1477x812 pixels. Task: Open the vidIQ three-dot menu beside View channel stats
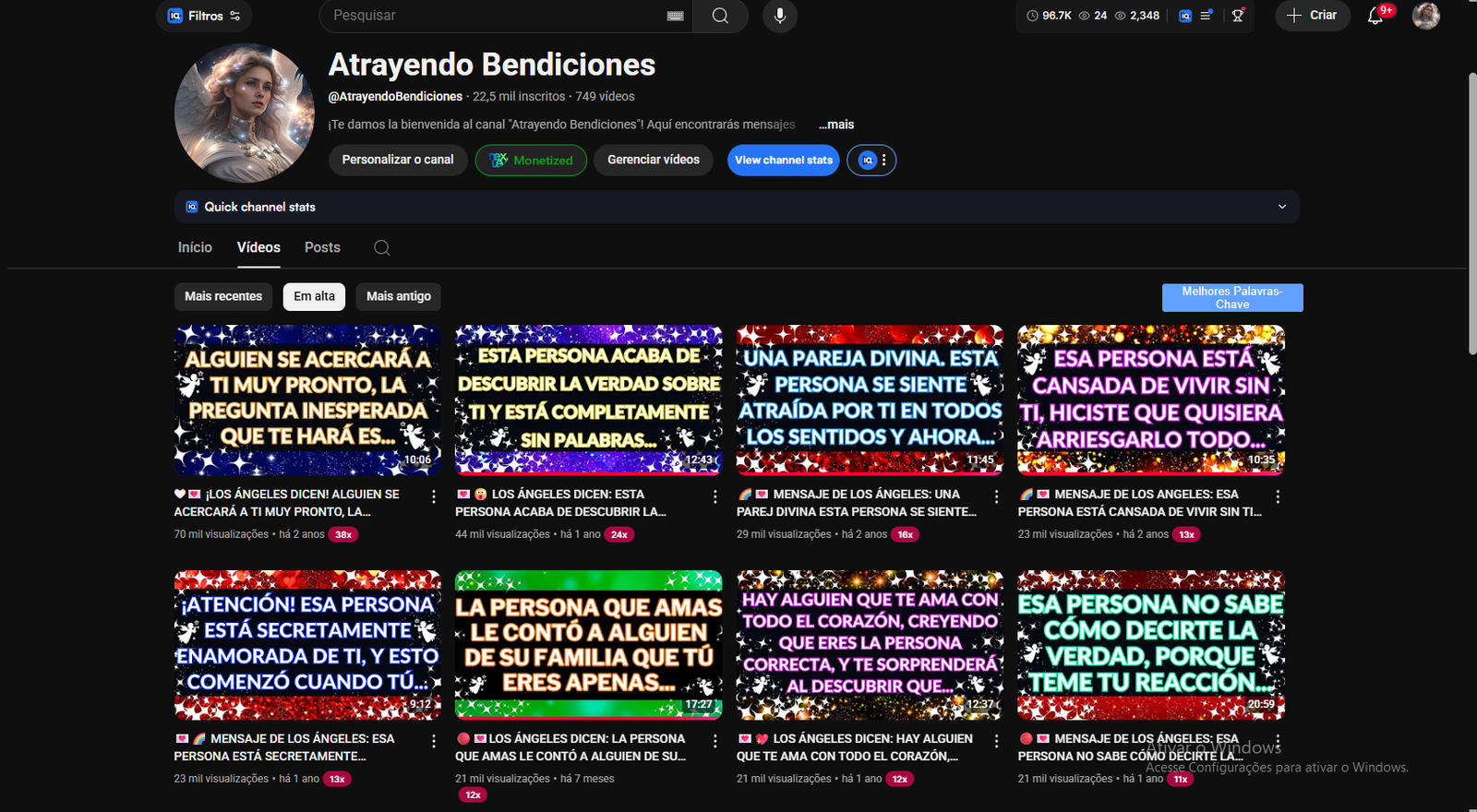[883, 161]
